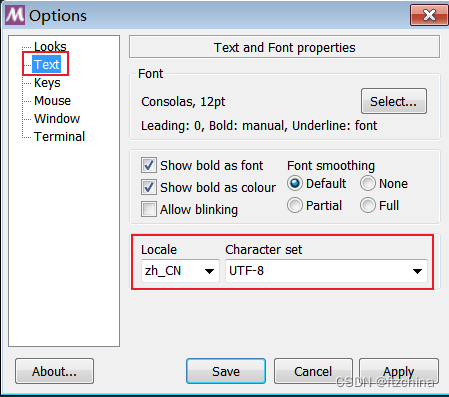Uncheck Show bold as colour
The width and height of the screenshot is (449, 397).
click(x=149, y=187)
